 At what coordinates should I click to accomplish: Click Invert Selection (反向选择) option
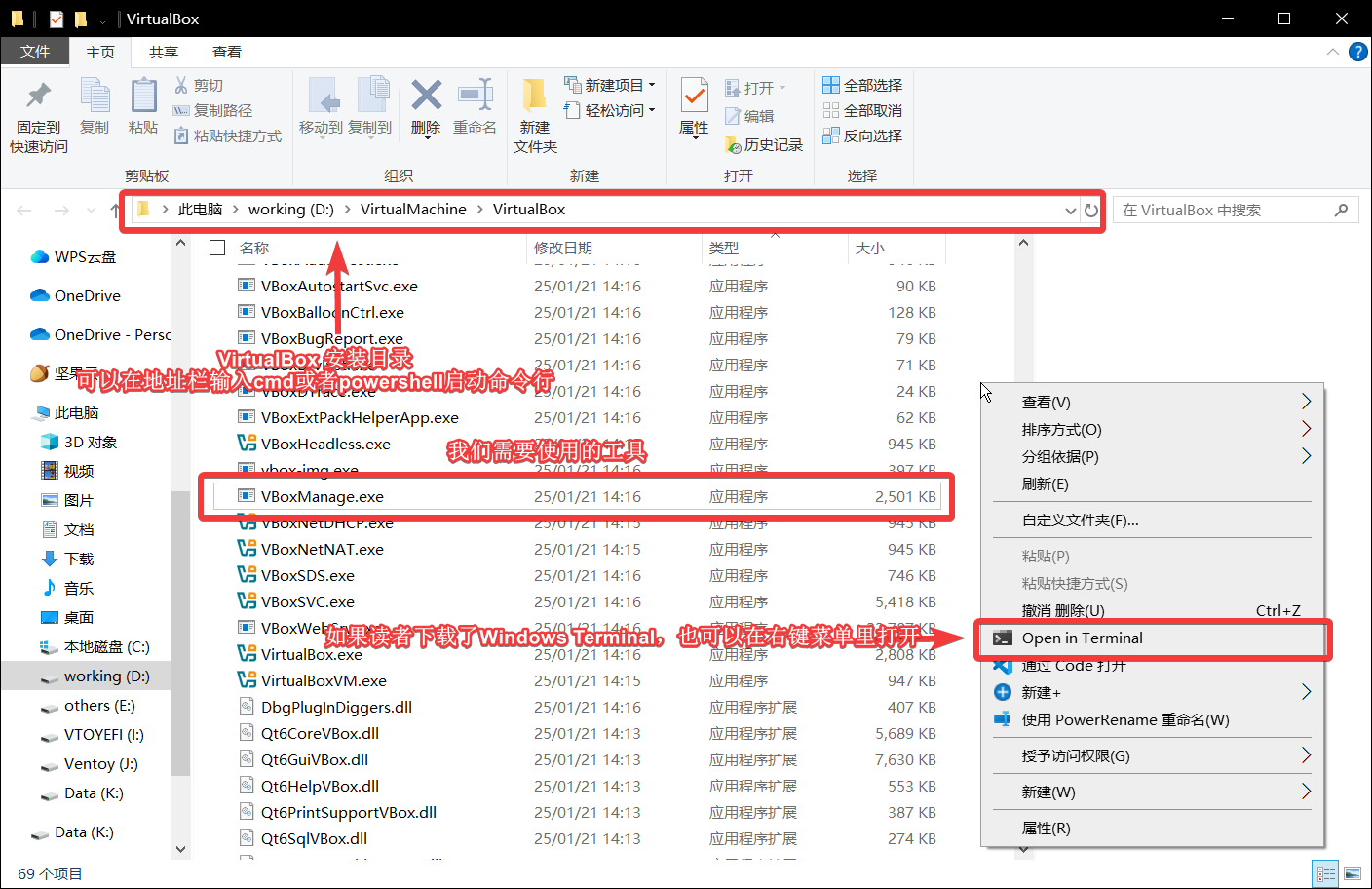click(862, 136)
